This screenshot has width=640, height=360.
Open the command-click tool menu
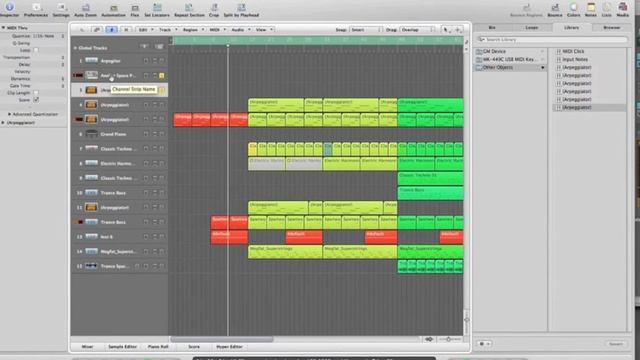(x=458, y=30)
